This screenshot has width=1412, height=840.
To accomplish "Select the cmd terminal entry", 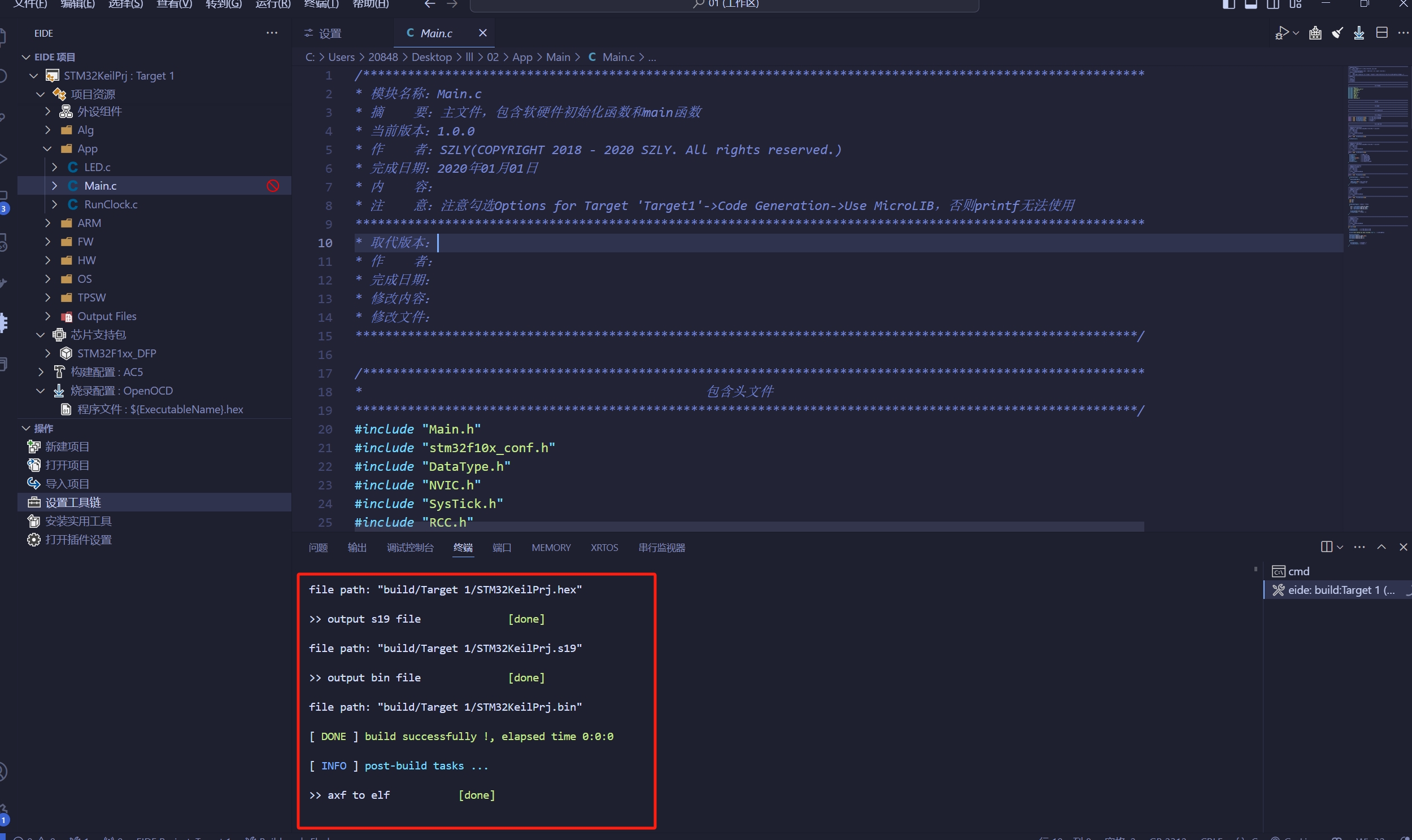I will coord(1337,571).
